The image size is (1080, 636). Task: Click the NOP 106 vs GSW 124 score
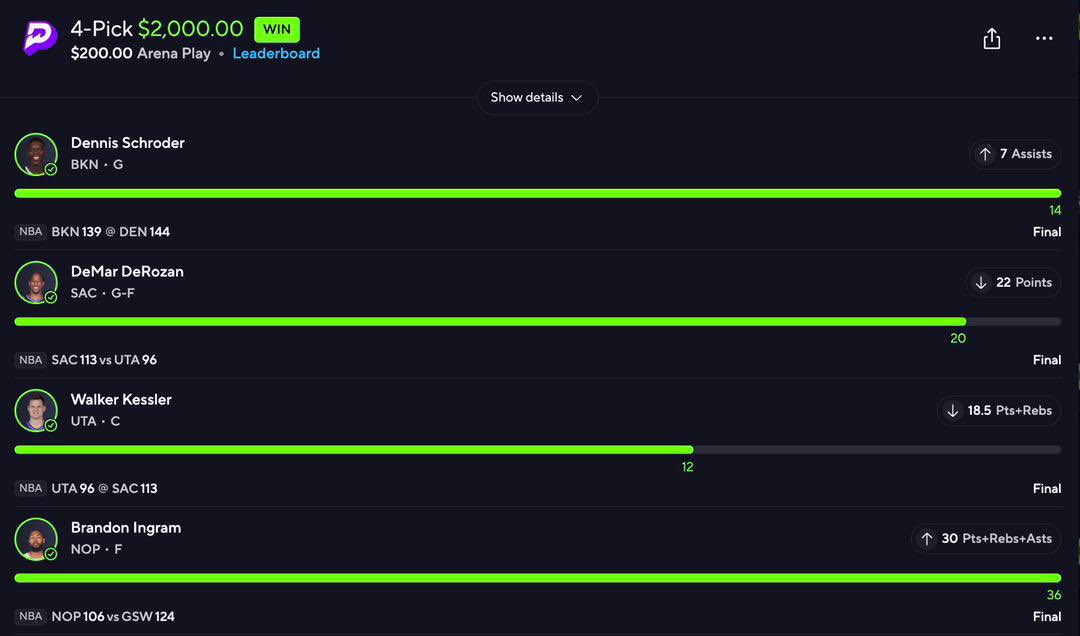[x=113, y=616]
